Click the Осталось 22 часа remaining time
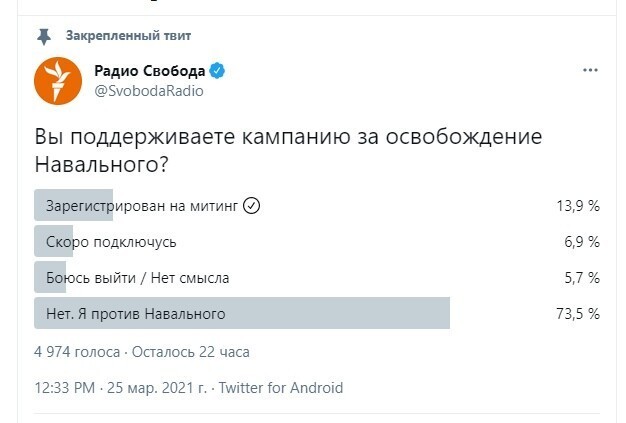The height and width of the screenshot is (423, 626). pyautogui.click(x=191, y=352)
